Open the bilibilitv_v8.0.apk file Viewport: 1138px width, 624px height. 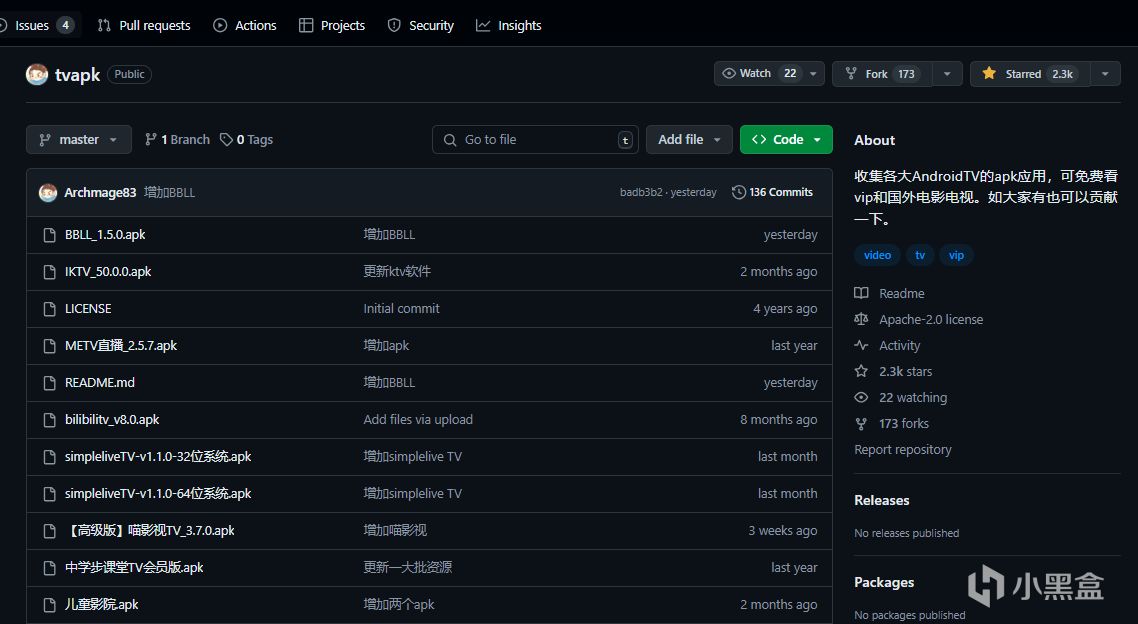pos(112,419)
